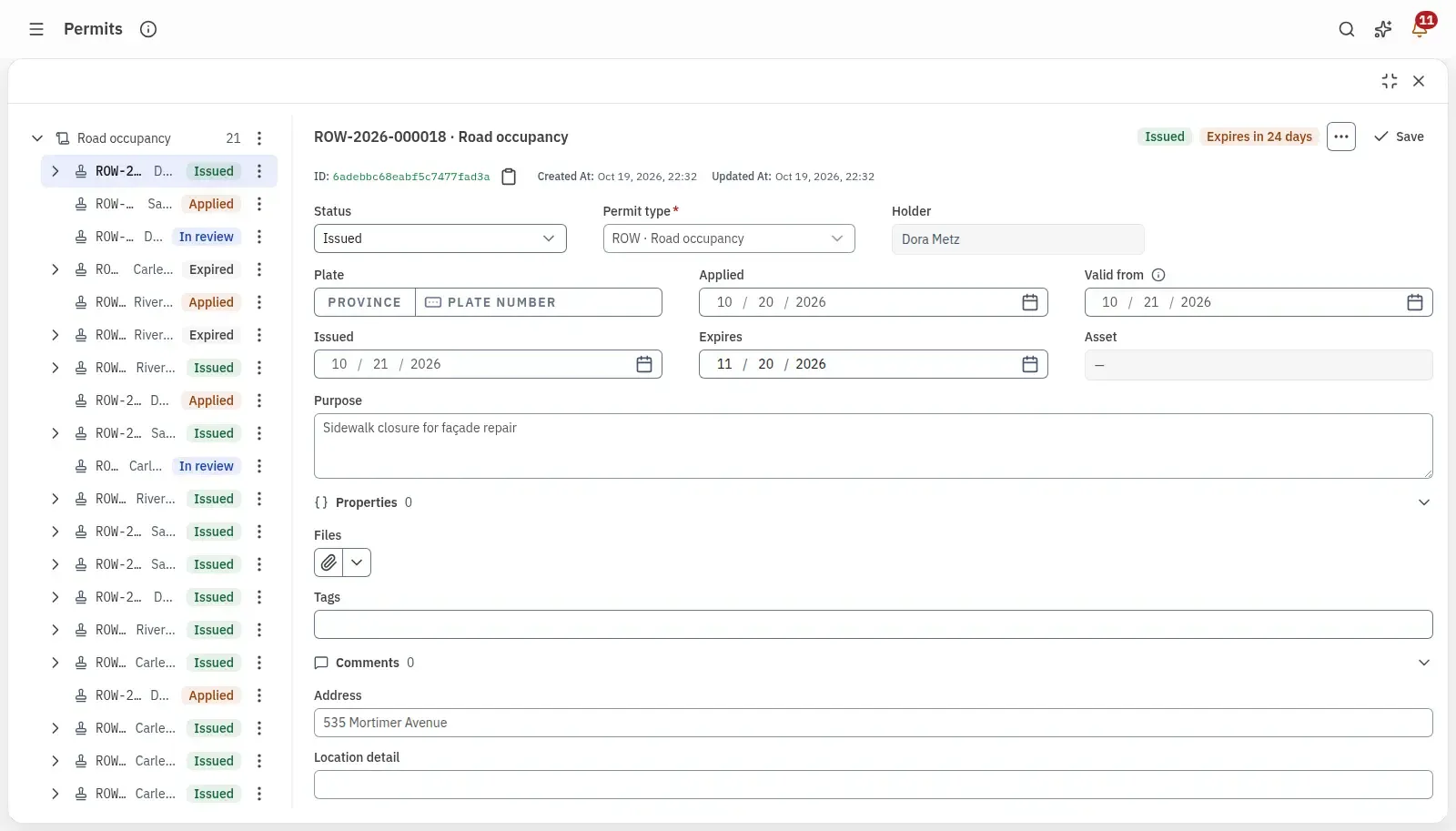This screenshot has width=1456, height=831.
Task: Click the permit ID link 6adebbc68eabf5c7477fad3a
Action: point(411,177)
